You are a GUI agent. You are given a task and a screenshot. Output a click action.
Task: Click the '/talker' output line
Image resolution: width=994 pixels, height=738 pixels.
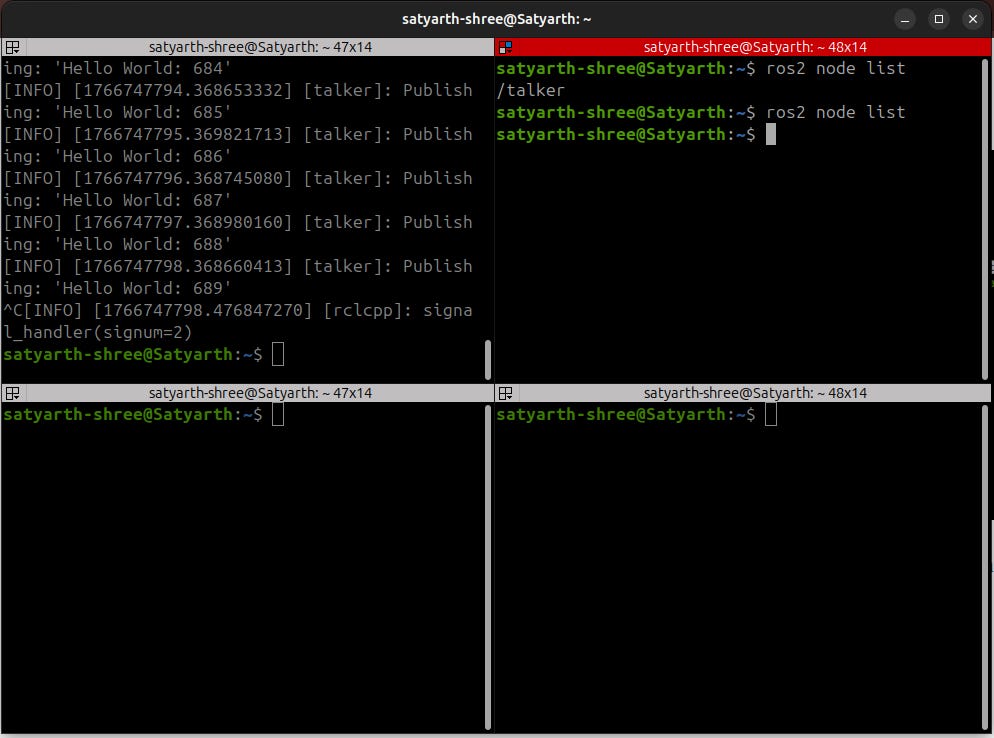[531, 91]
